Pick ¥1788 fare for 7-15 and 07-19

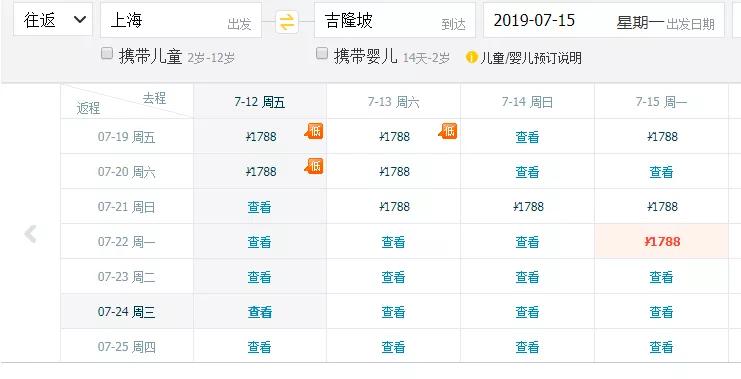tap(662, 137)
